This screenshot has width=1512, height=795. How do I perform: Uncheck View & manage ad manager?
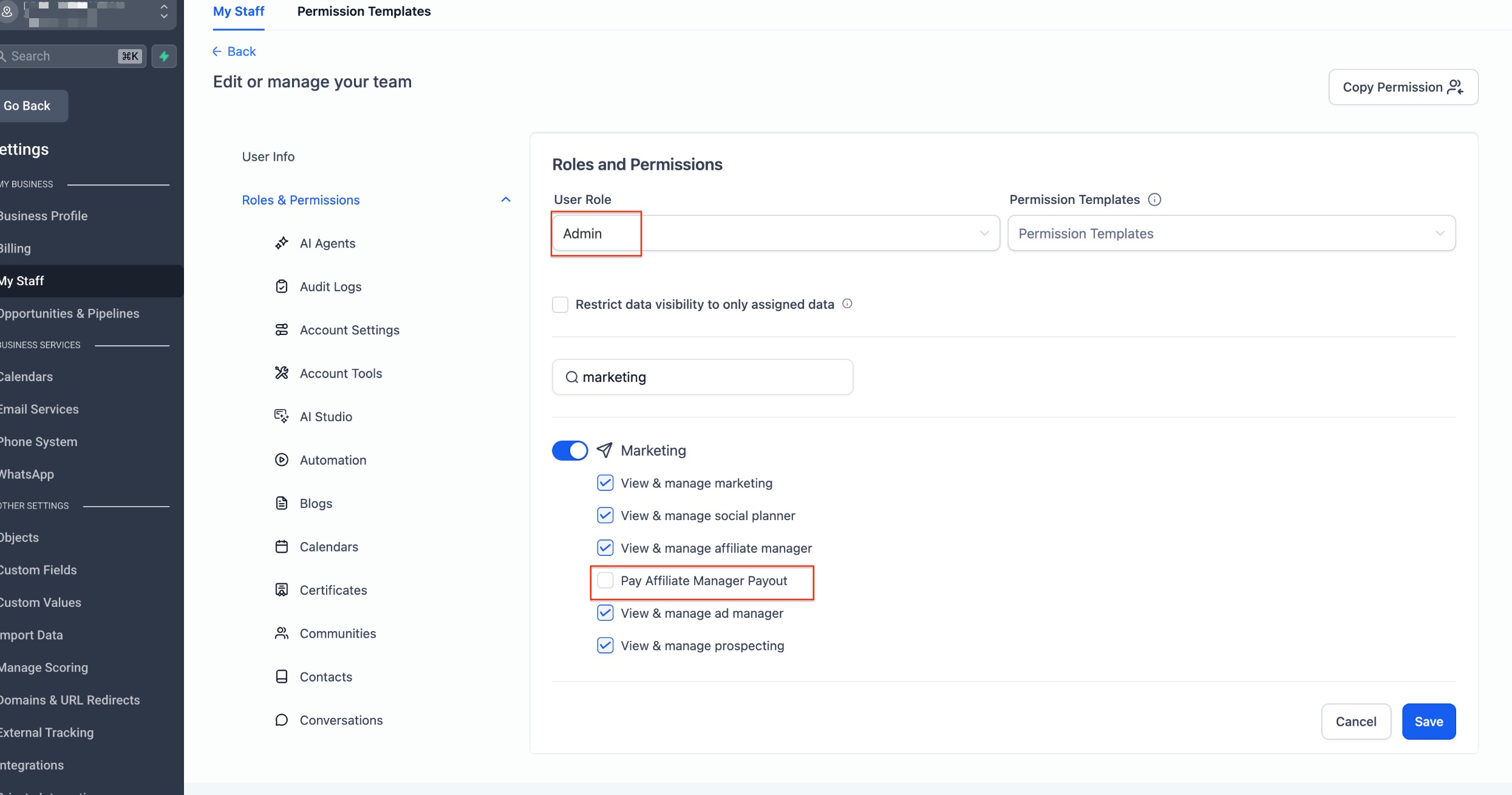click(x=605, y=613)
